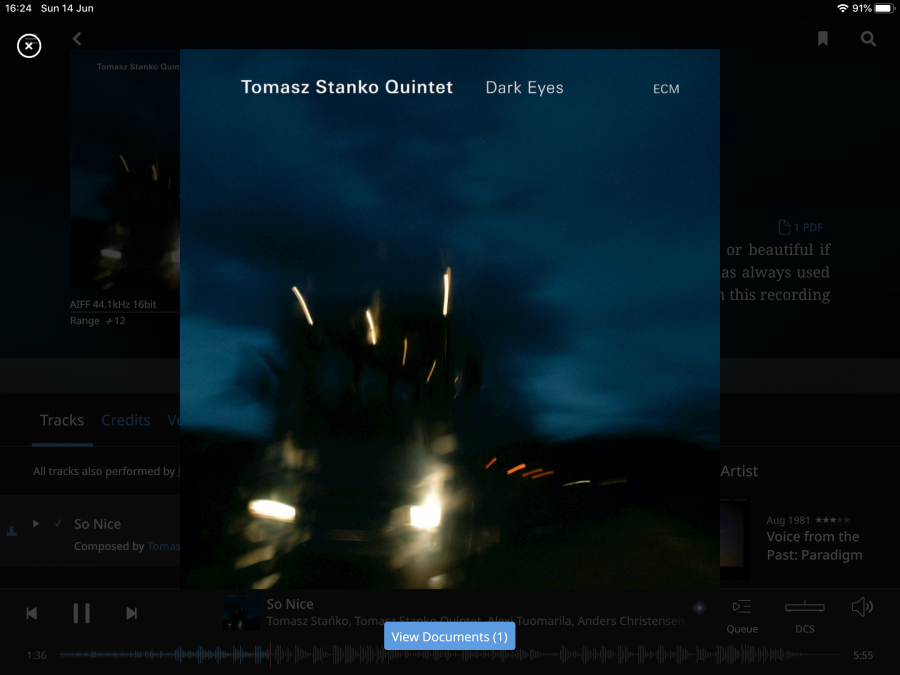Click the small album cover behind overlay
This screenshot has width=900, height=675.
point(125,169)
